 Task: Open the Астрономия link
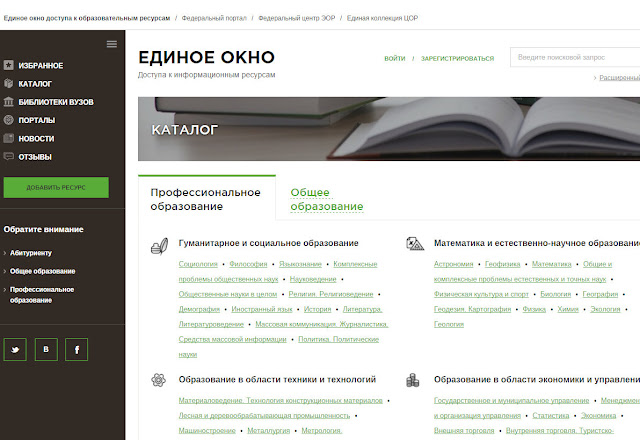pos(453,264)
